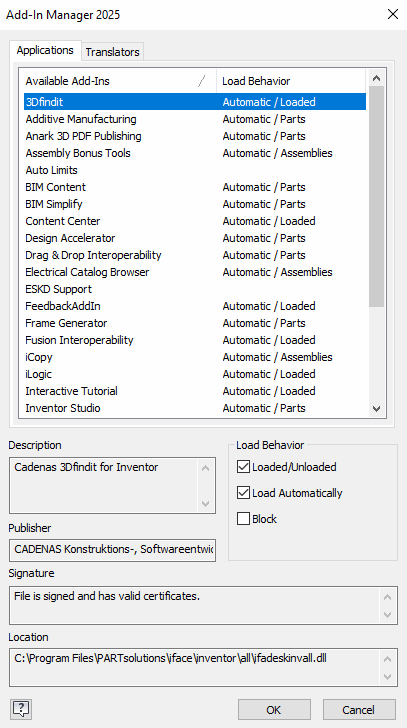The height and width of the screenshot is (728, 407).
Task: Click add-in list scroll up arrow
Action: point(376,78)
